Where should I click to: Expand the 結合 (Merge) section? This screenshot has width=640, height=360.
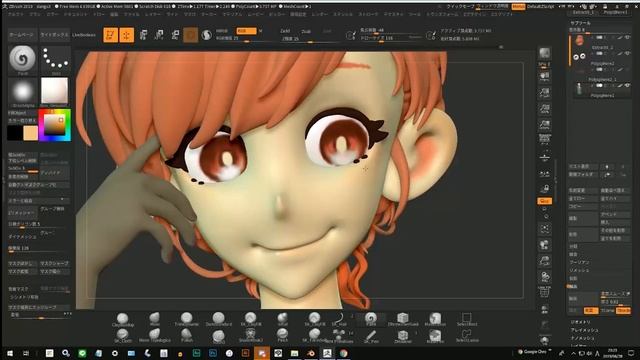point(574,254)
